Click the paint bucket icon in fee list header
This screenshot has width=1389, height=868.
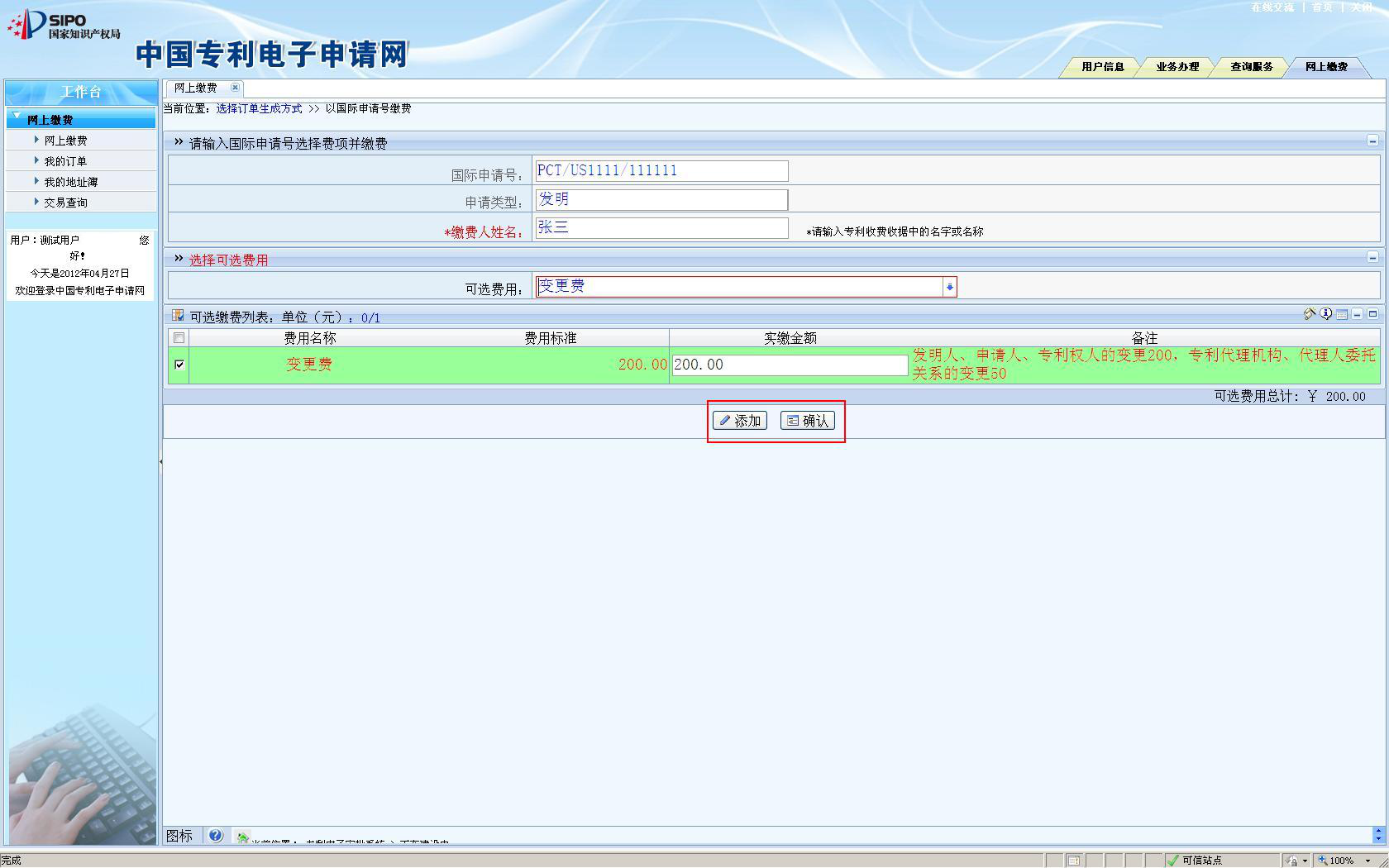tap(1309, 314)
